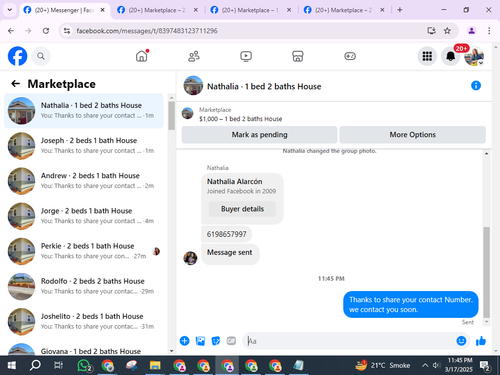Screen dimensions: 500x375
Task: Switch to the Messenger browser tab
Action: (x=63, y=10)
